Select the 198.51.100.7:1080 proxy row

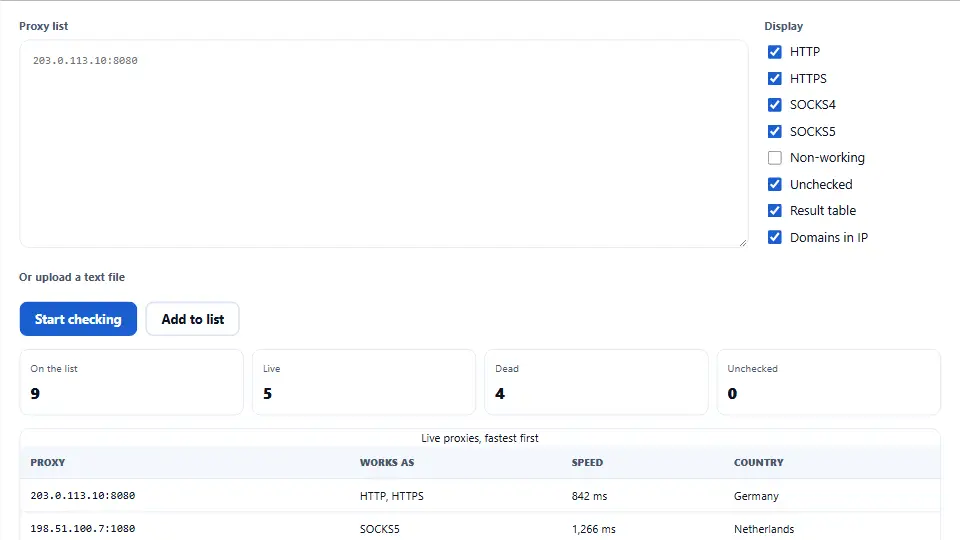click(480, 528)
